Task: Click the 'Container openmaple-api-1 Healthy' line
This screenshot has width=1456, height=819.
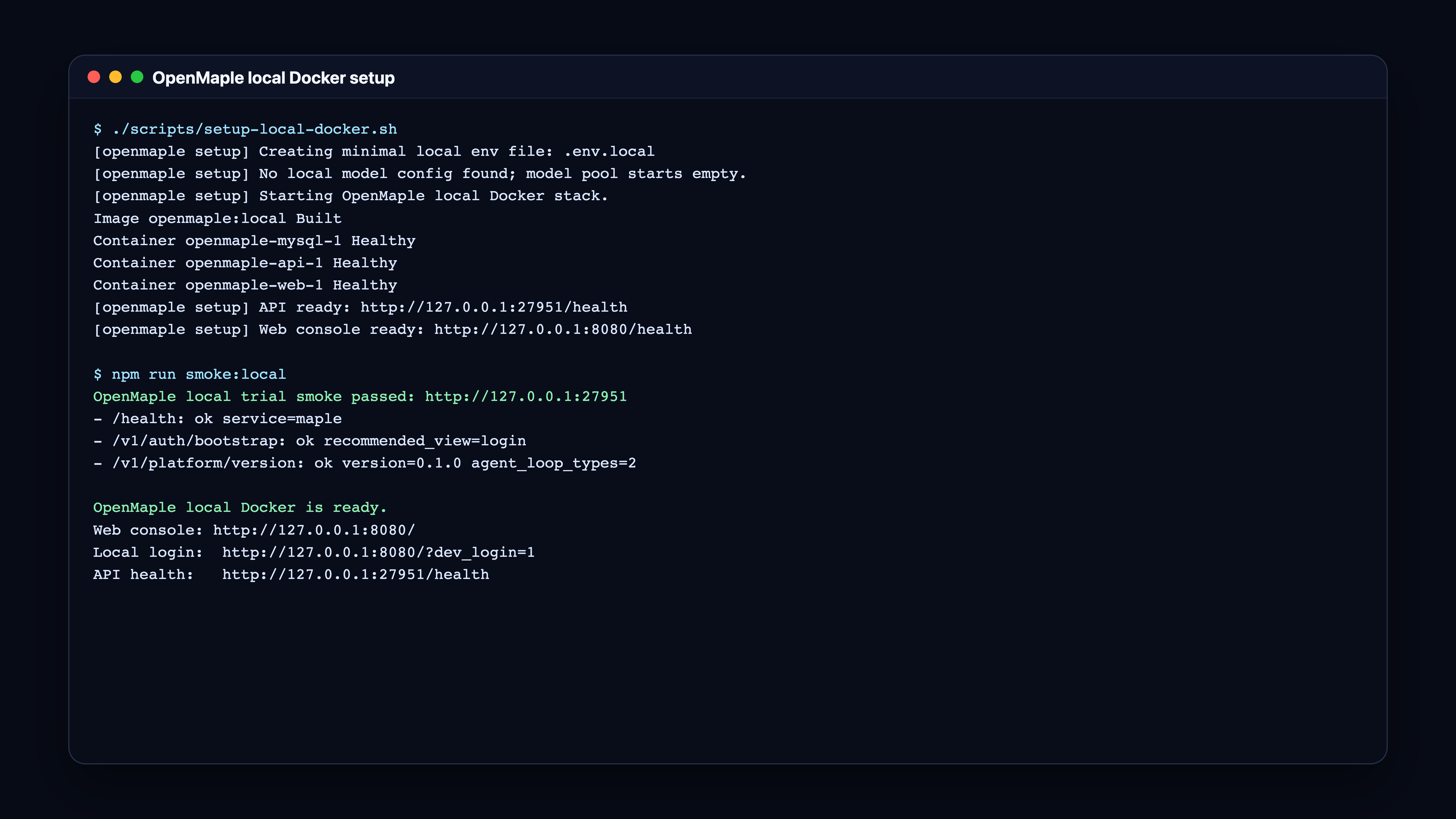Action: click(x=245, y=263)
